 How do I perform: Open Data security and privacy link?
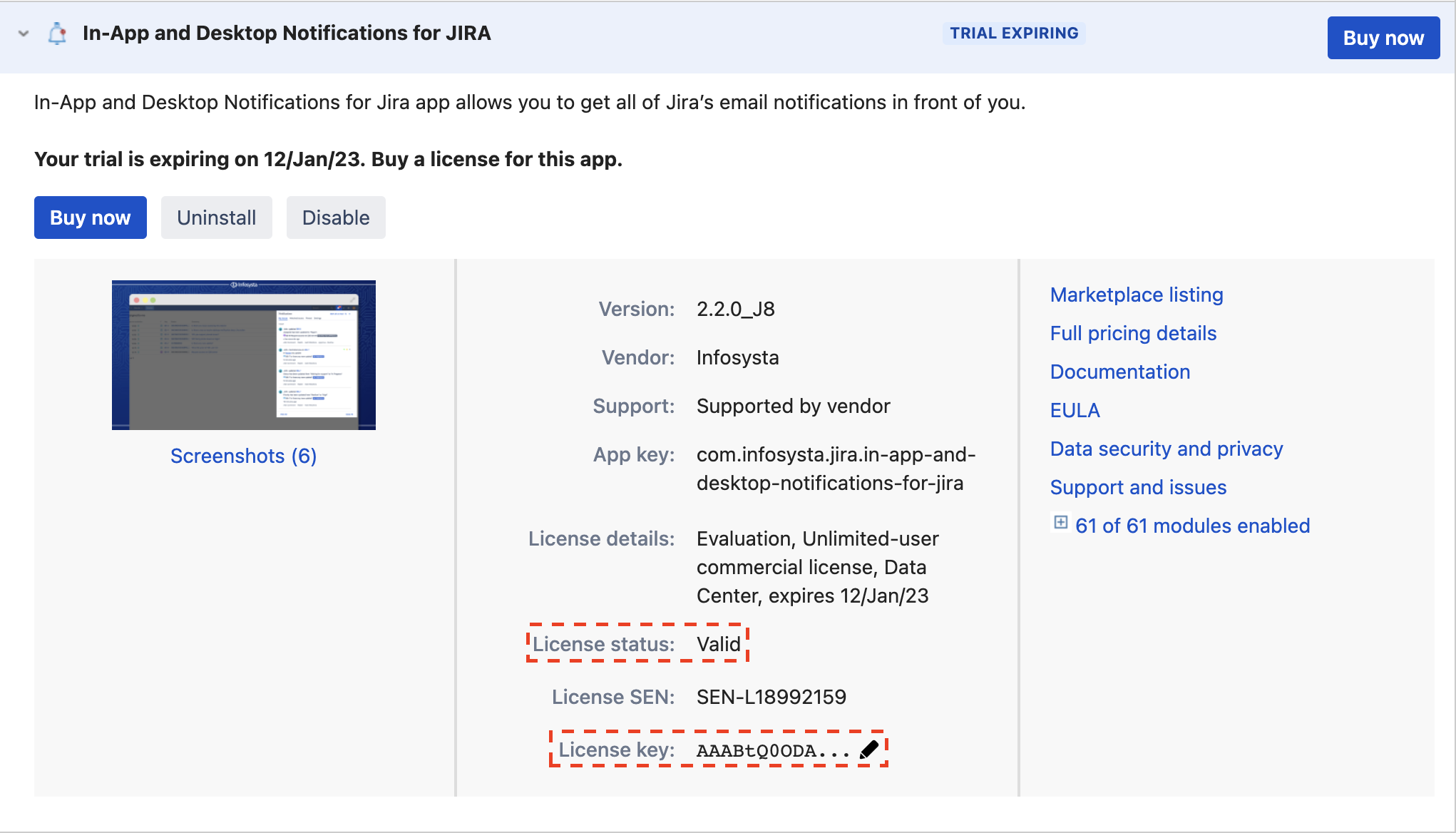coord(1167,449)
